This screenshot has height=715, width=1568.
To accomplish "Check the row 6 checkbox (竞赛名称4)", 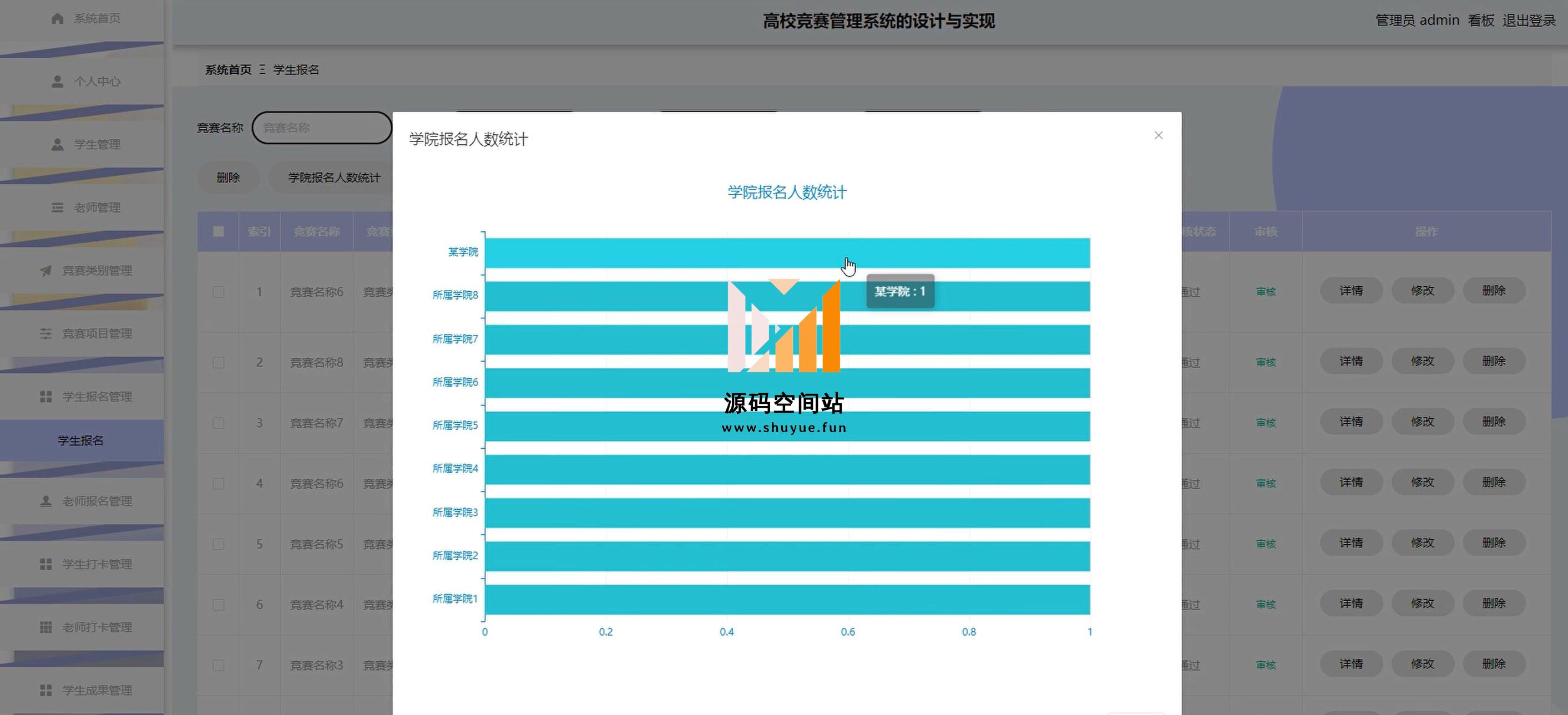I will click(218, 605).
